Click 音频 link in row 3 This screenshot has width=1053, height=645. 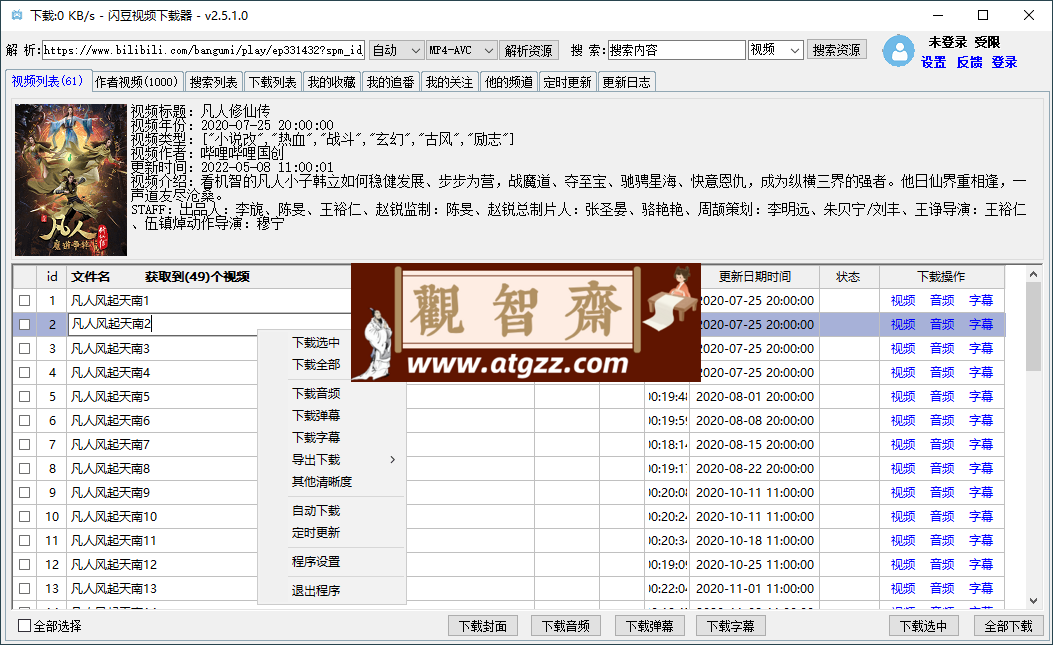(x=942, y=349)
